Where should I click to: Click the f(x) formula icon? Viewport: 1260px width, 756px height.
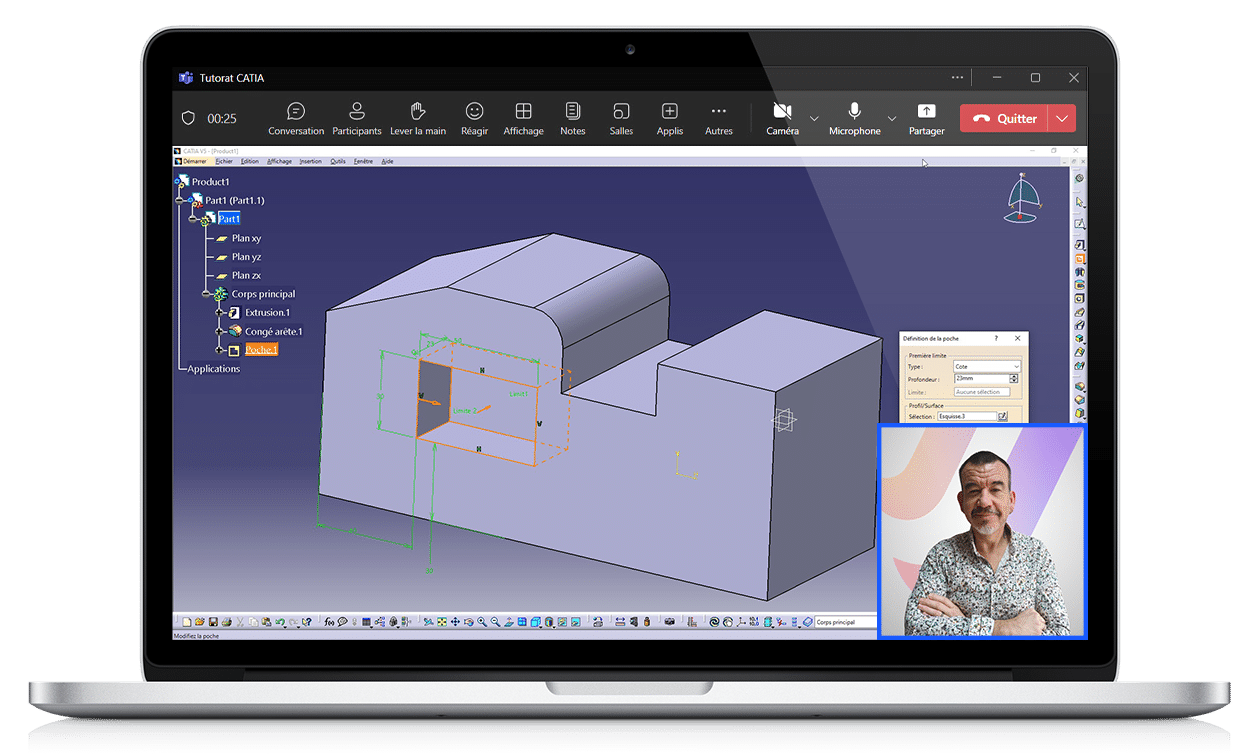coord(329,622)
